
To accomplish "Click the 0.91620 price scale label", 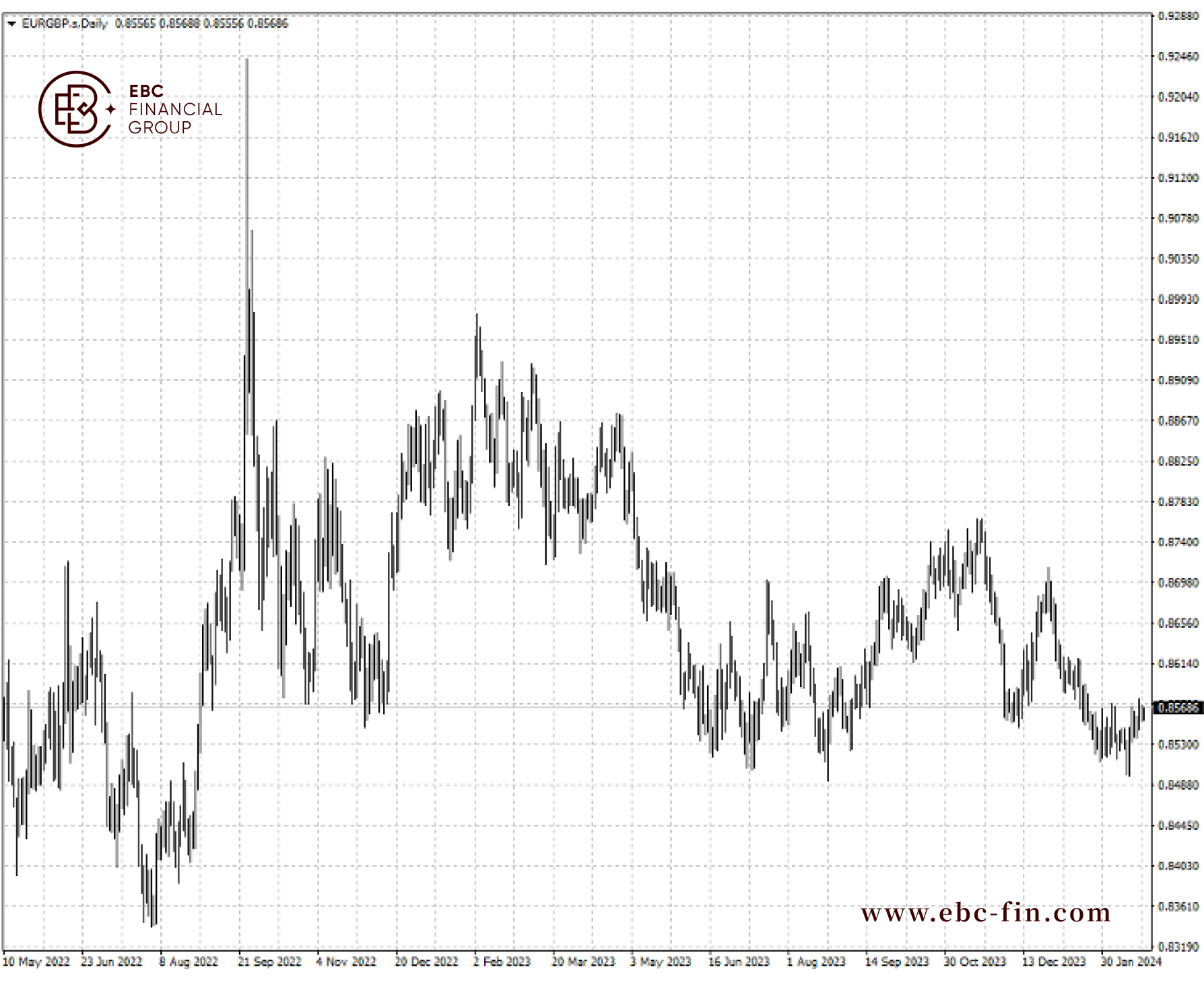I will [1178, 137].
